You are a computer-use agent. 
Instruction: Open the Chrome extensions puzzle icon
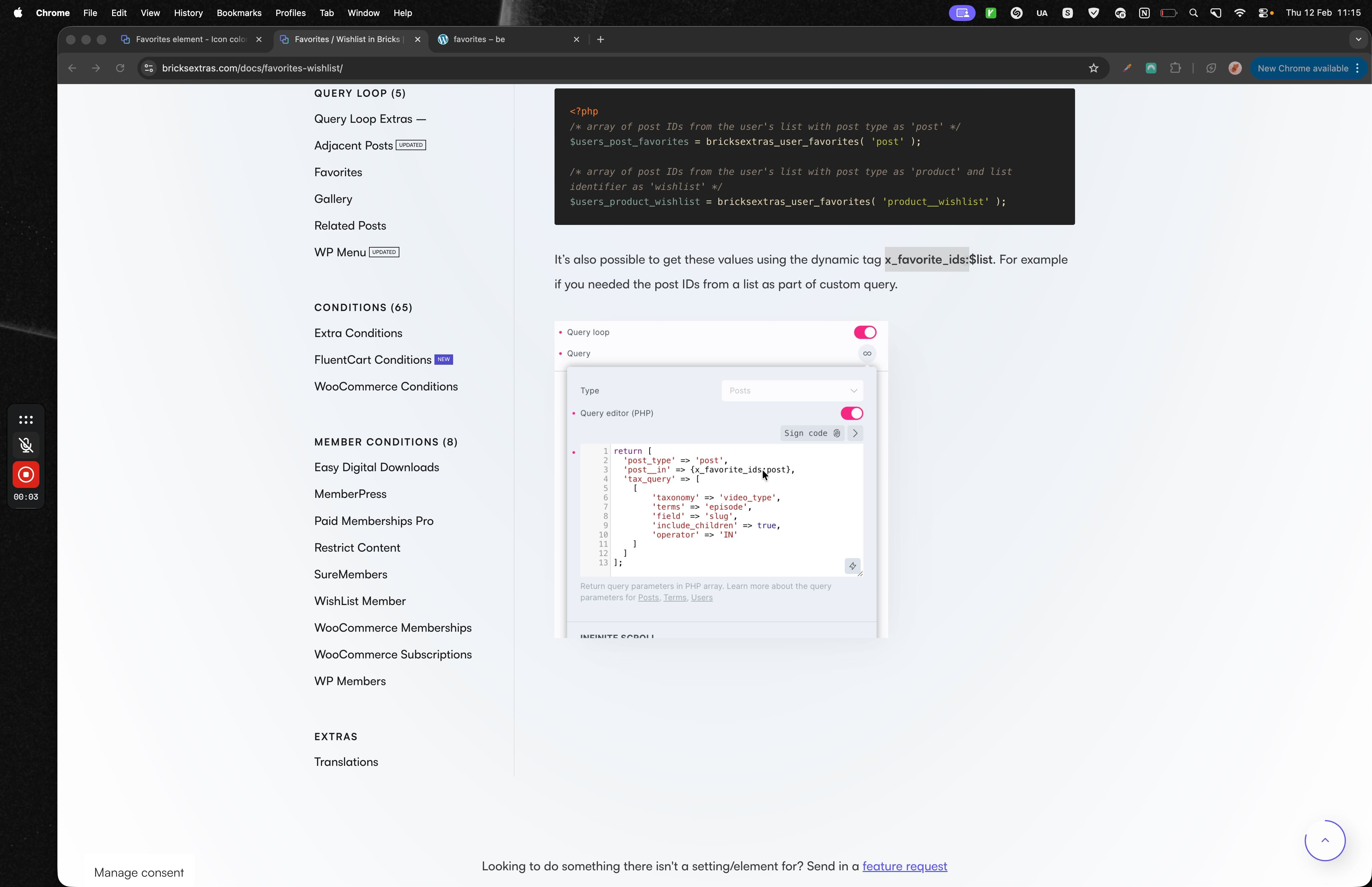(x=1175, y=68)
